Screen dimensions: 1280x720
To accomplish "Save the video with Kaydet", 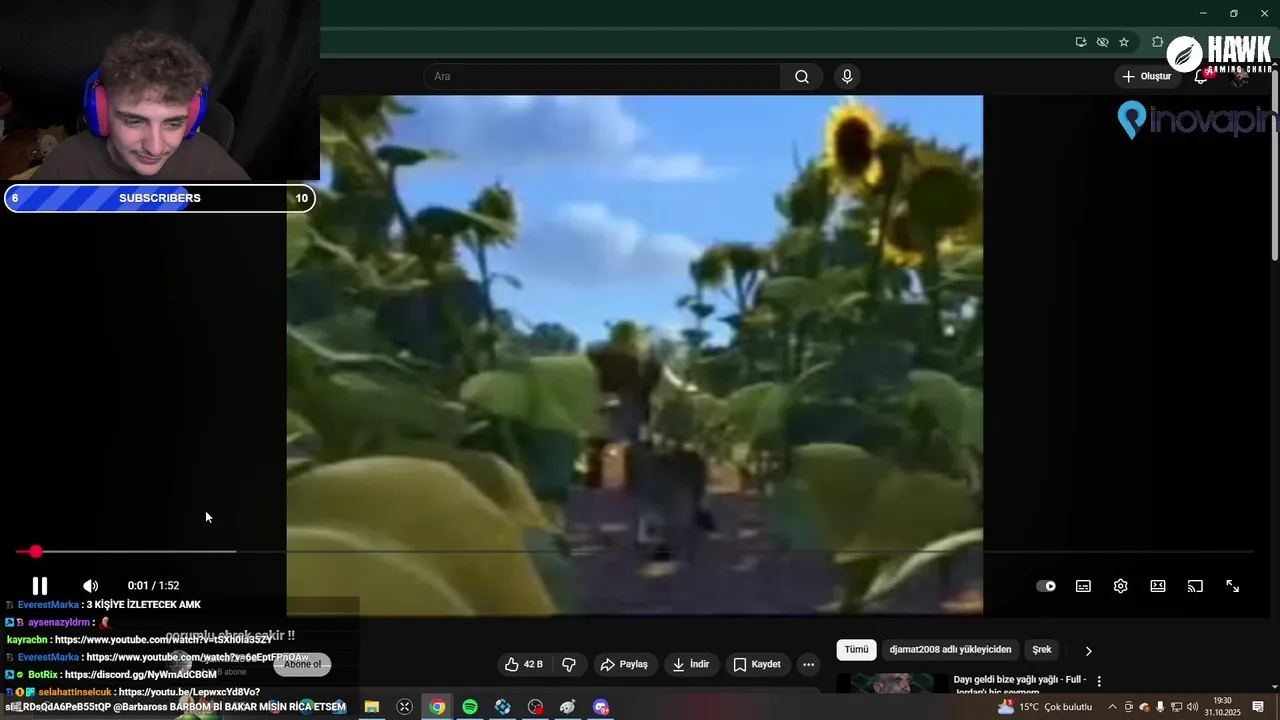I will (757, 664).
